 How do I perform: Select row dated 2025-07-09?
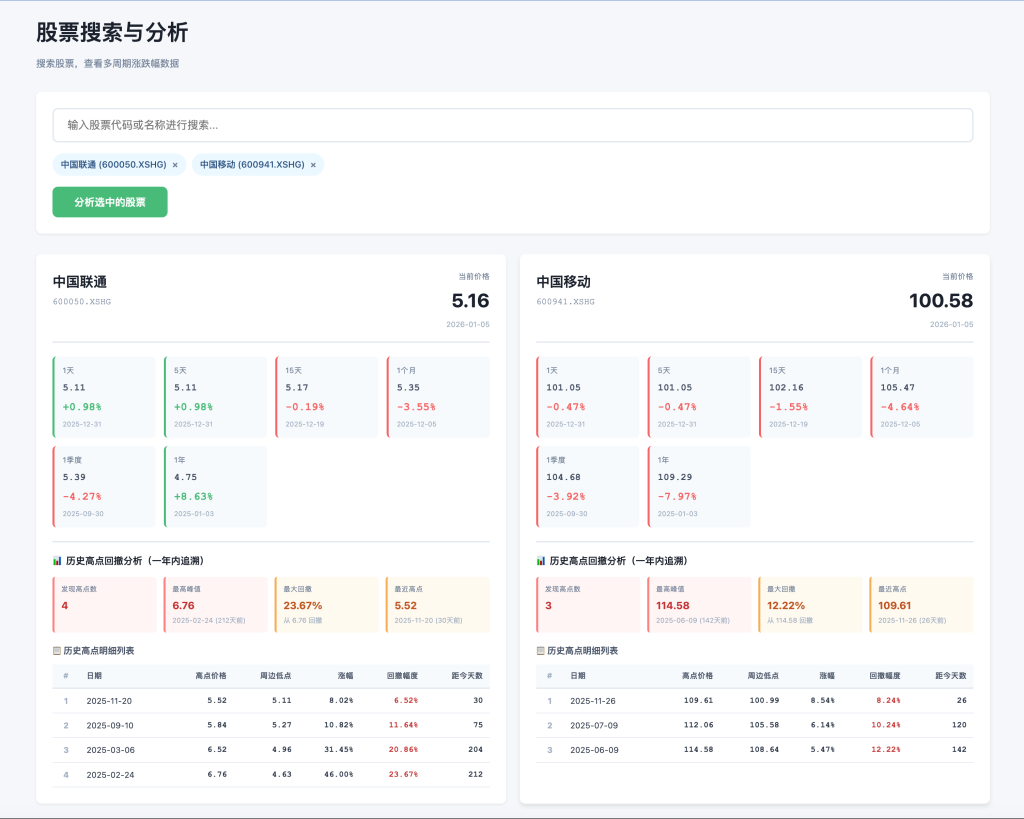click(x=755, y=726)
